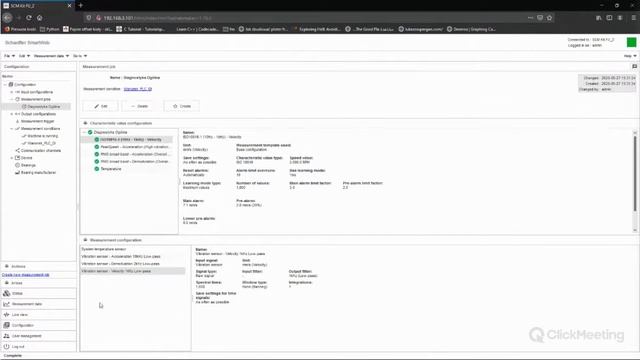Select System temperature sensor row

133,249
